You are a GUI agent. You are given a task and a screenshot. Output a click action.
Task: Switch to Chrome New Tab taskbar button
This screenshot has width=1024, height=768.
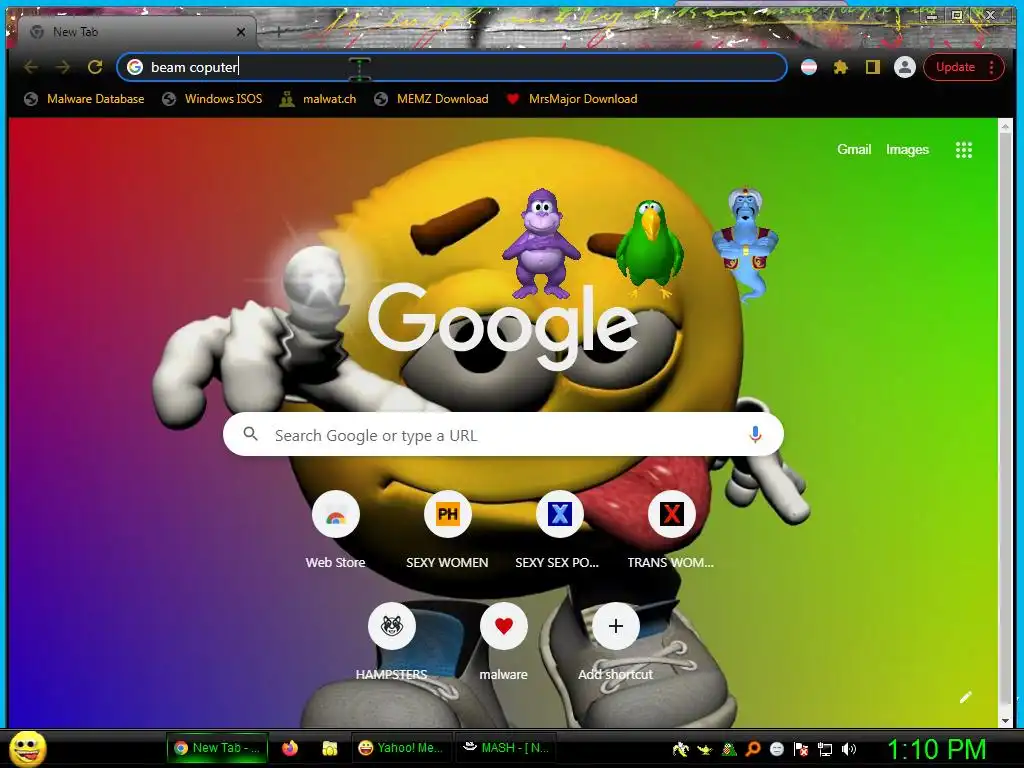pos(217,748)
